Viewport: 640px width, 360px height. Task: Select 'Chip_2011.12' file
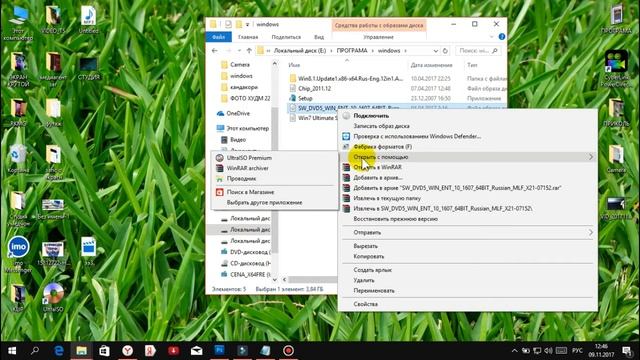click(314, 89)
